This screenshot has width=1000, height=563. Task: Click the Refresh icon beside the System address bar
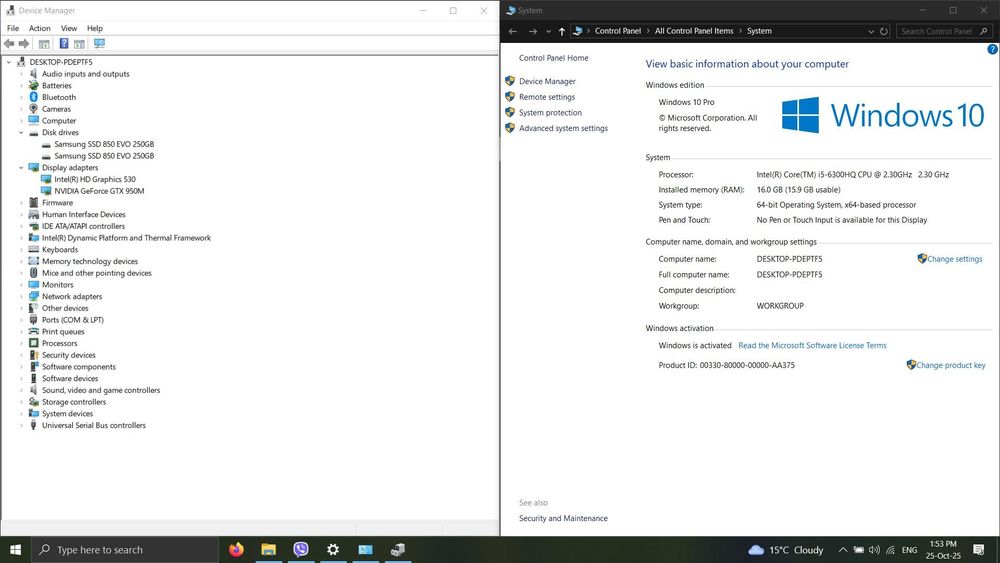884,31
